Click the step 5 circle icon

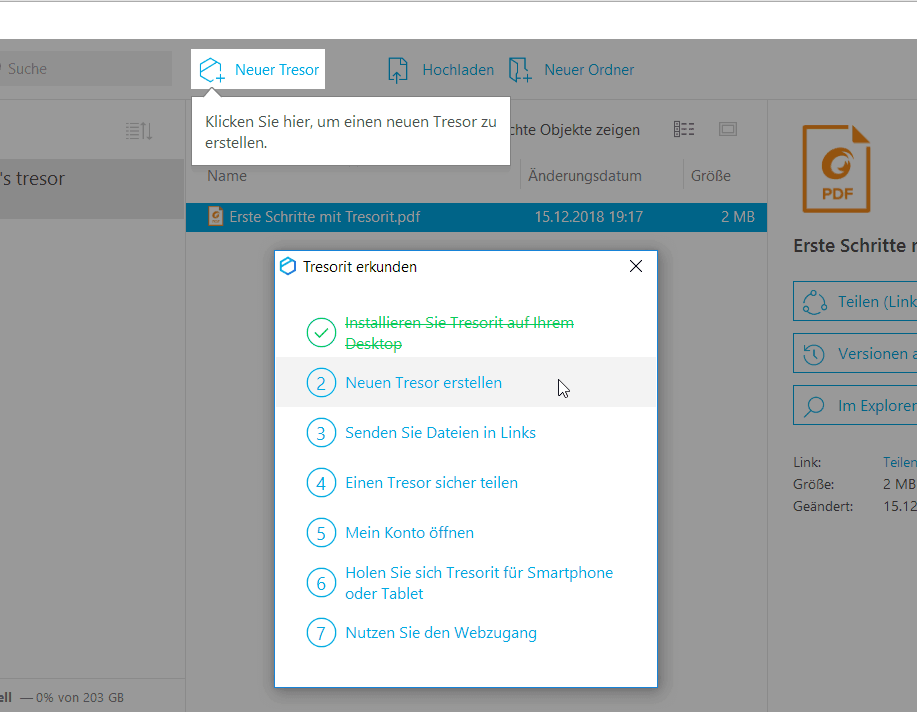[321, 533]
